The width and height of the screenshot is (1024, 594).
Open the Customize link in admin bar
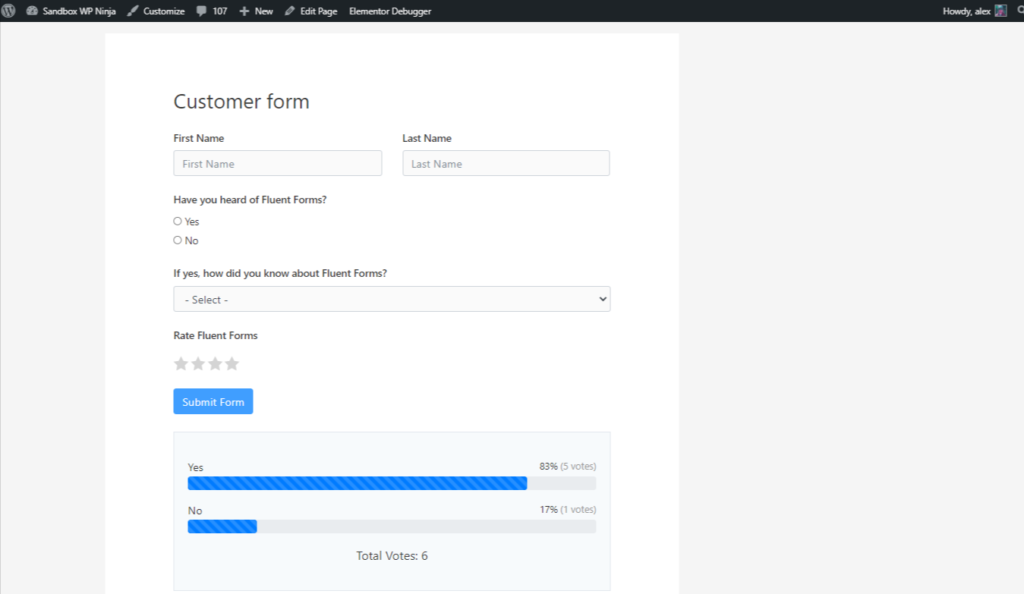[x=155, y=11]
